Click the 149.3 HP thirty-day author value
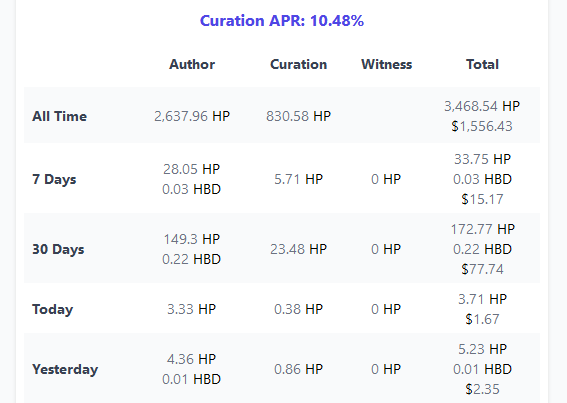The width and height of the screenshot is (567, 403). click(x=191, y=239)
